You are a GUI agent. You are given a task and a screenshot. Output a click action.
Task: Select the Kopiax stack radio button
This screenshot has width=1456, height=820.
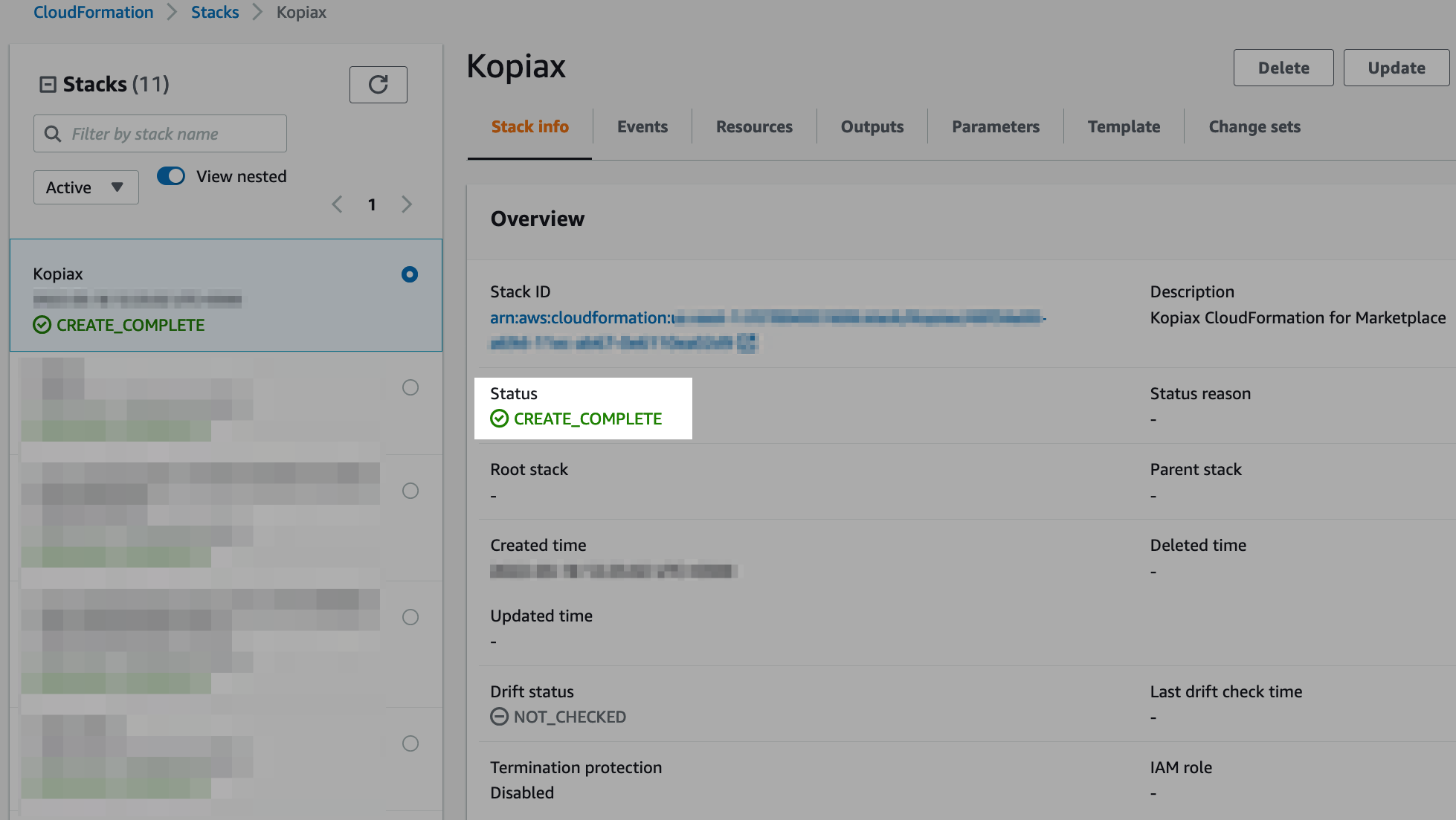tap(410, 275)
